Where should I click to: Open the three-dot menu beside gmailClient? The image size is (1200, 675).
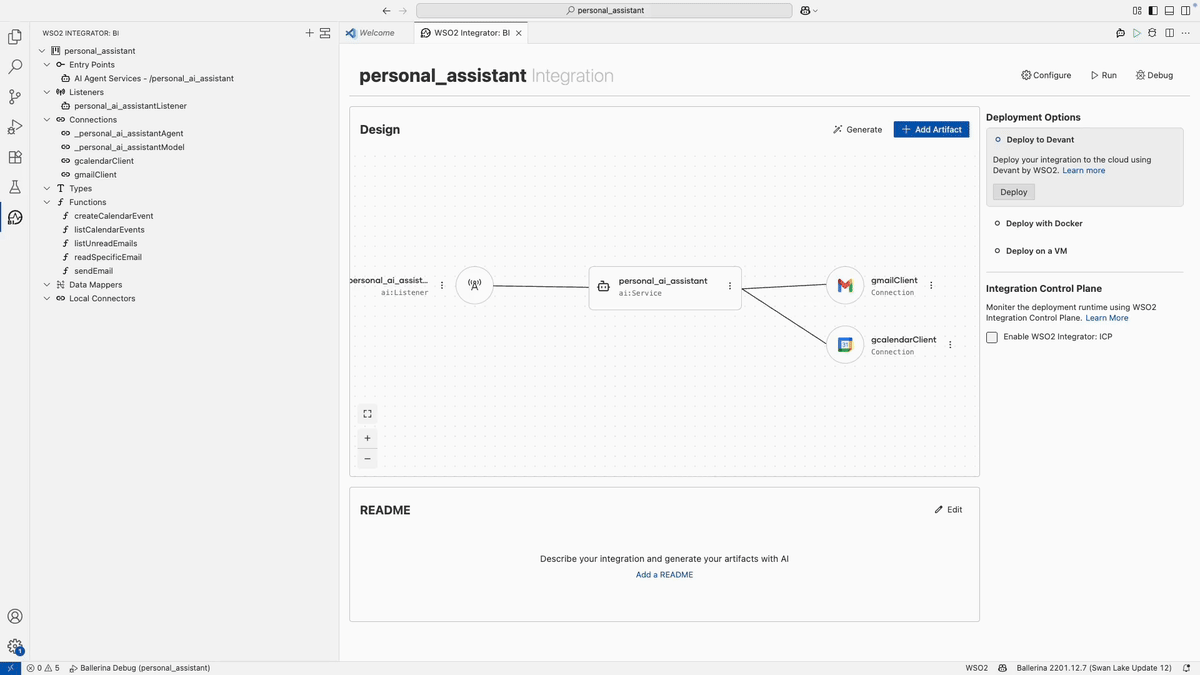[931, 285]
